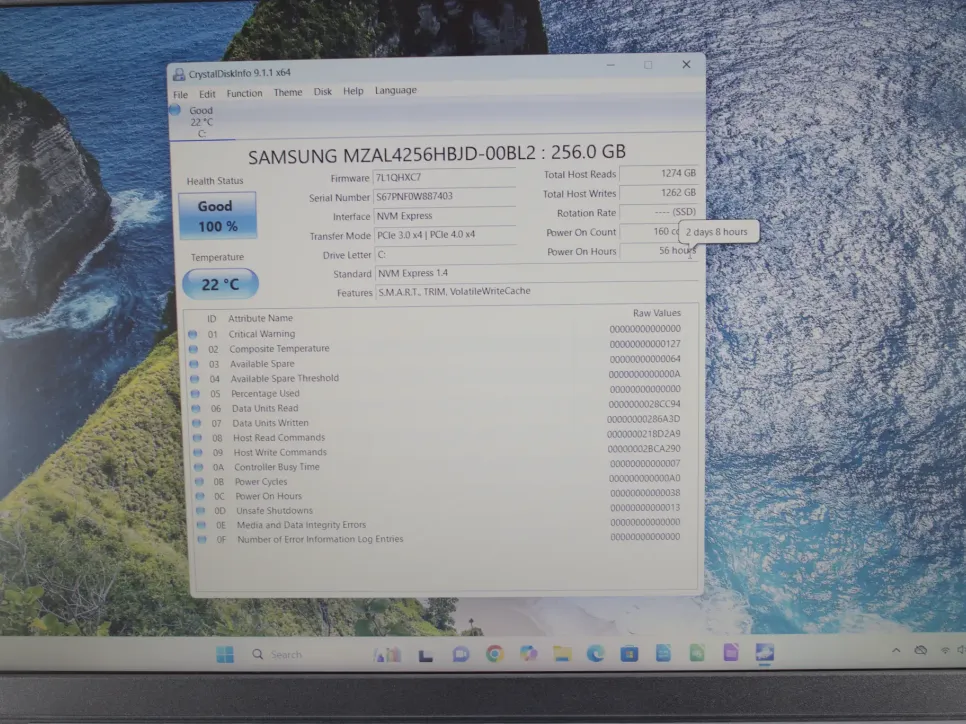Open the Microsoft Store taskbar icon
The height and width of the screenshot is (724, 966).
[x=629, y=653]
